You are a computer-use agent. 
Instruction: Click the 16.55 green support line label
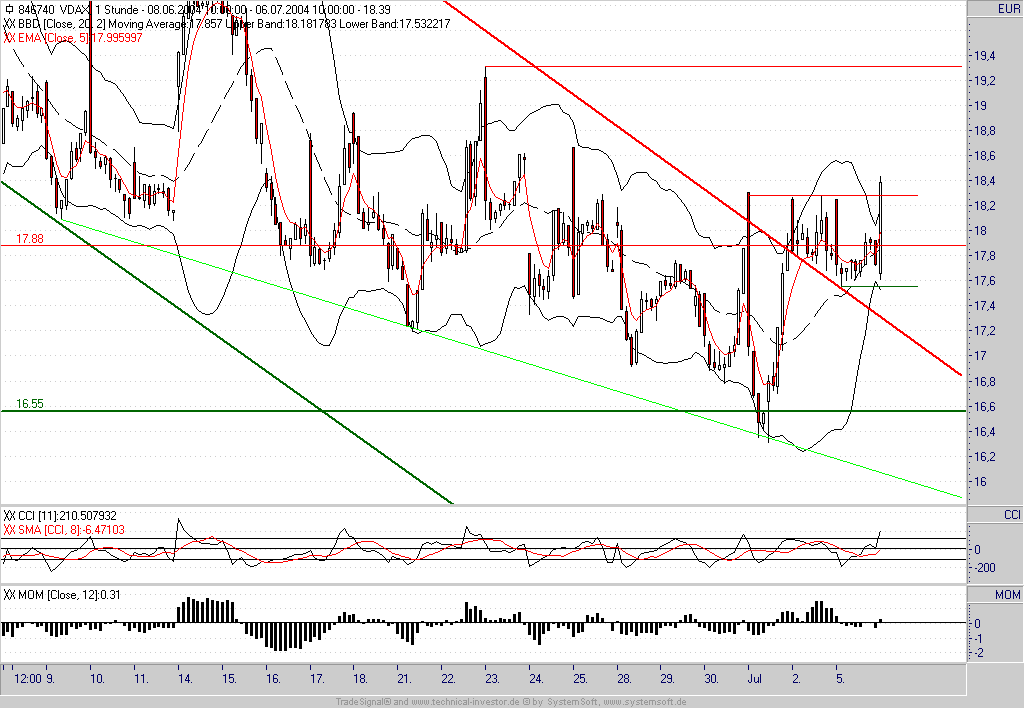pos(29,404)
